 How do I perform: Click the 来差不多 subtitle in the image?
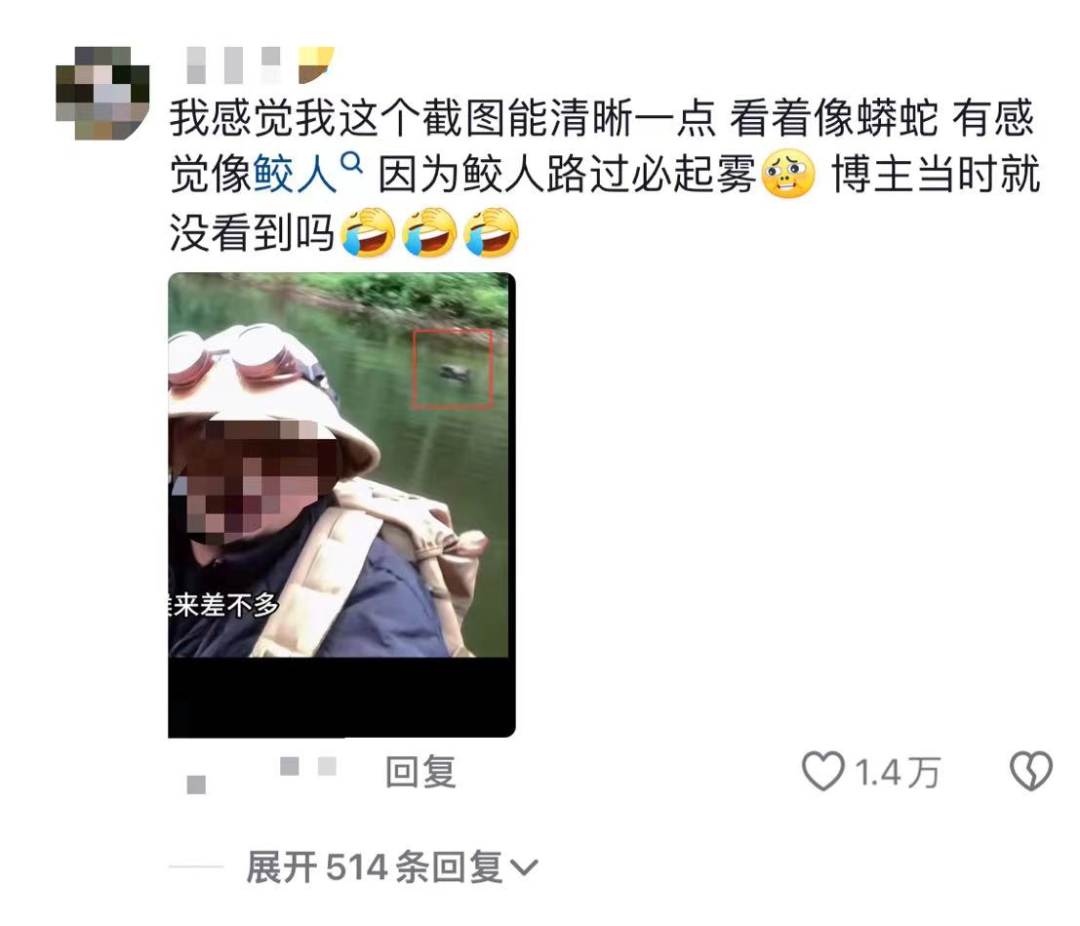223,605
